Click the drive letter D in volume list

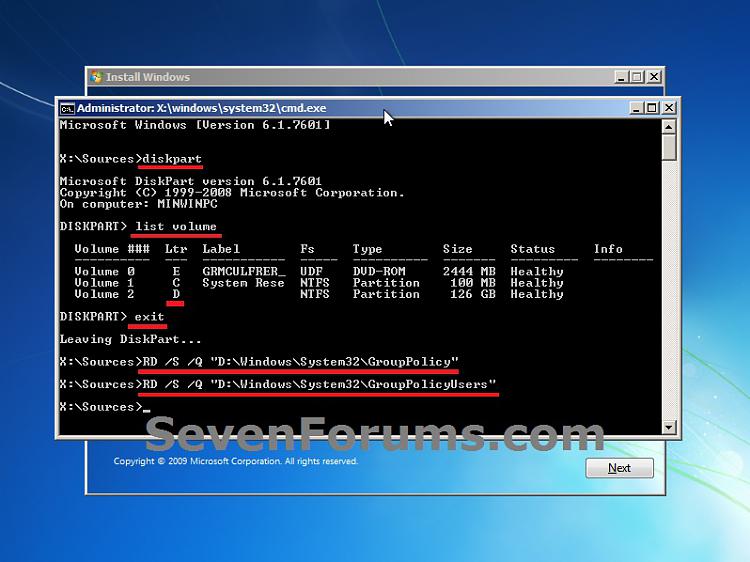176,294
